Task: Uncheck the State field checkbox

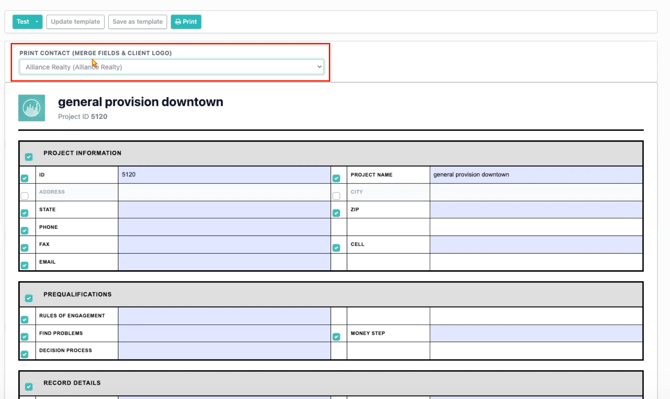Action: coord(25,213)
